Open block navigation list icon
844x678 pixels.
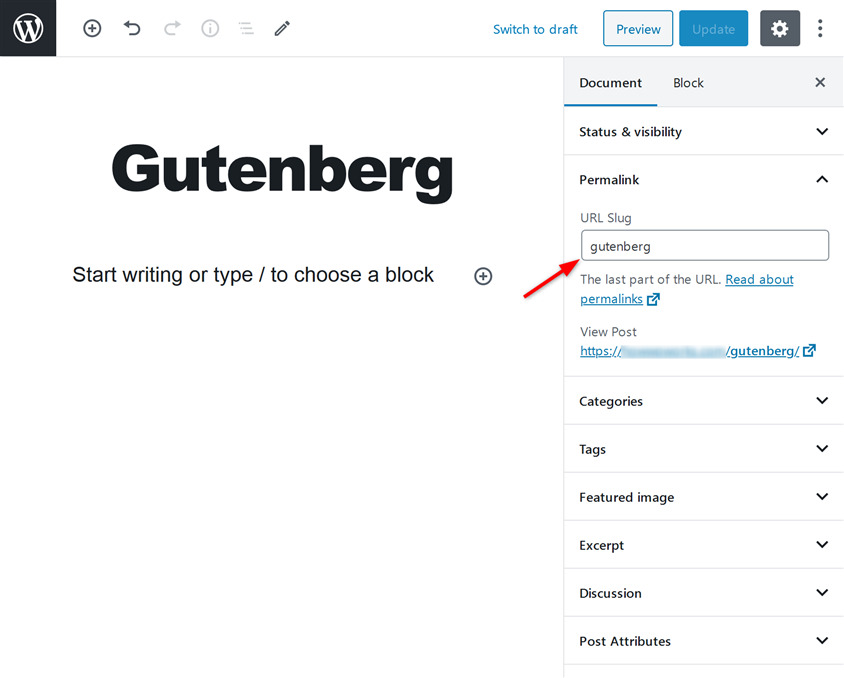click(246, 29)
